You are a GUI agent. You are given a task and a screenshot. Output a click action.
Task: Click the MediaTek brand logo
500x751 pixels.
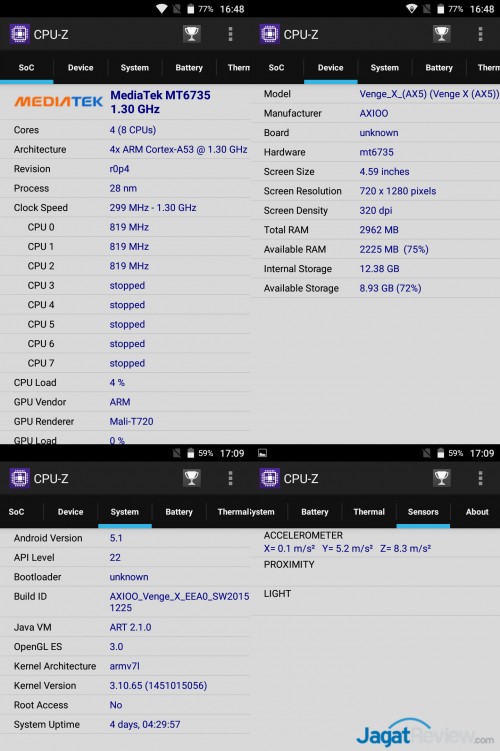click(x=58, y=101)
